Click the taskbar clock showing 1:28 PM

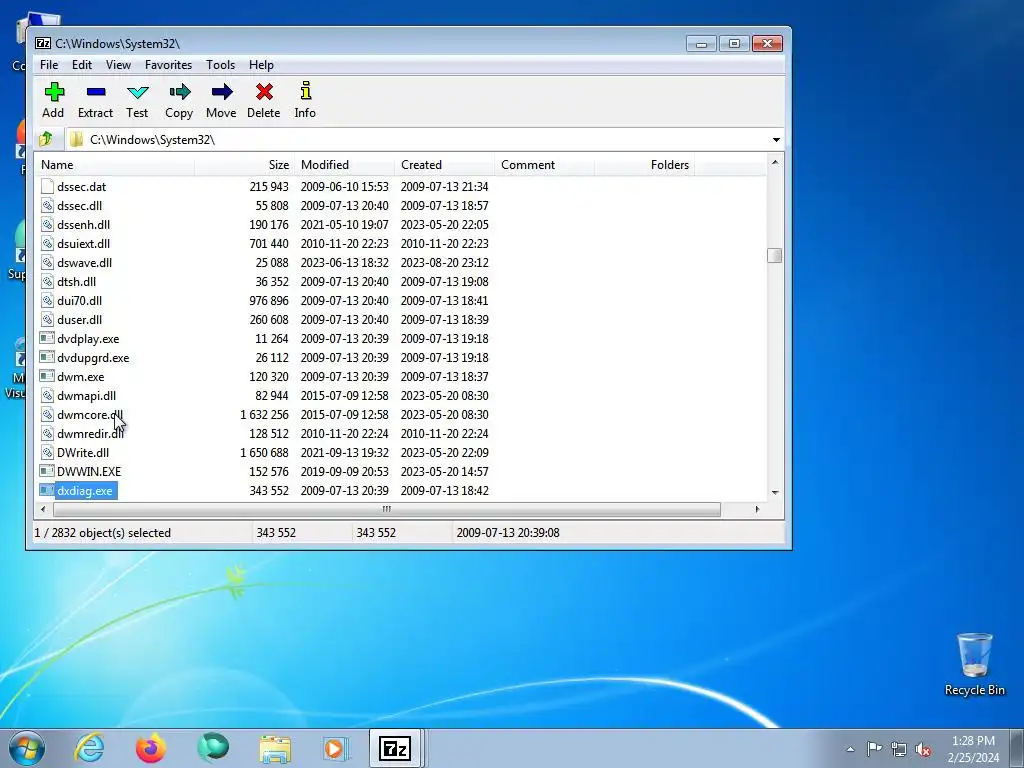coord(973,749)
